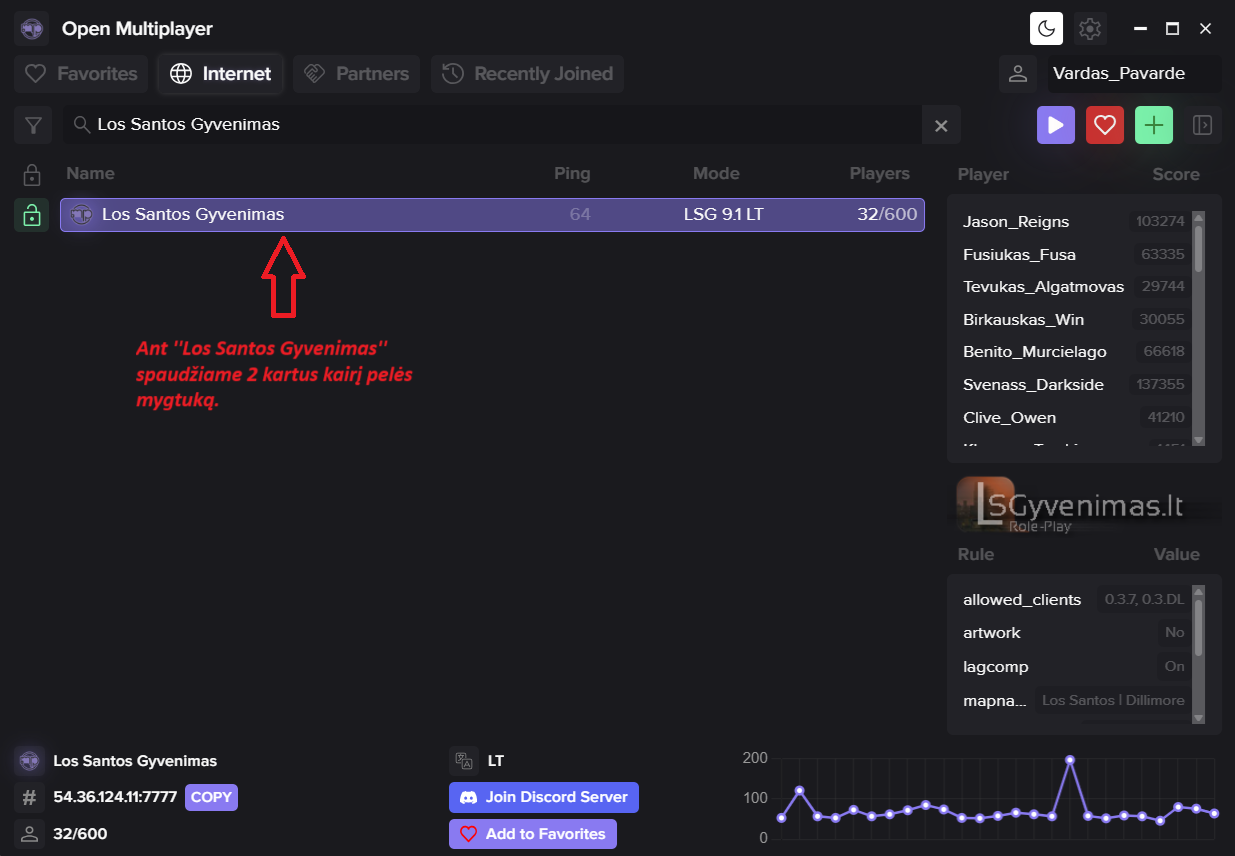Open settings with the gear icon

tap(1090, 29)
